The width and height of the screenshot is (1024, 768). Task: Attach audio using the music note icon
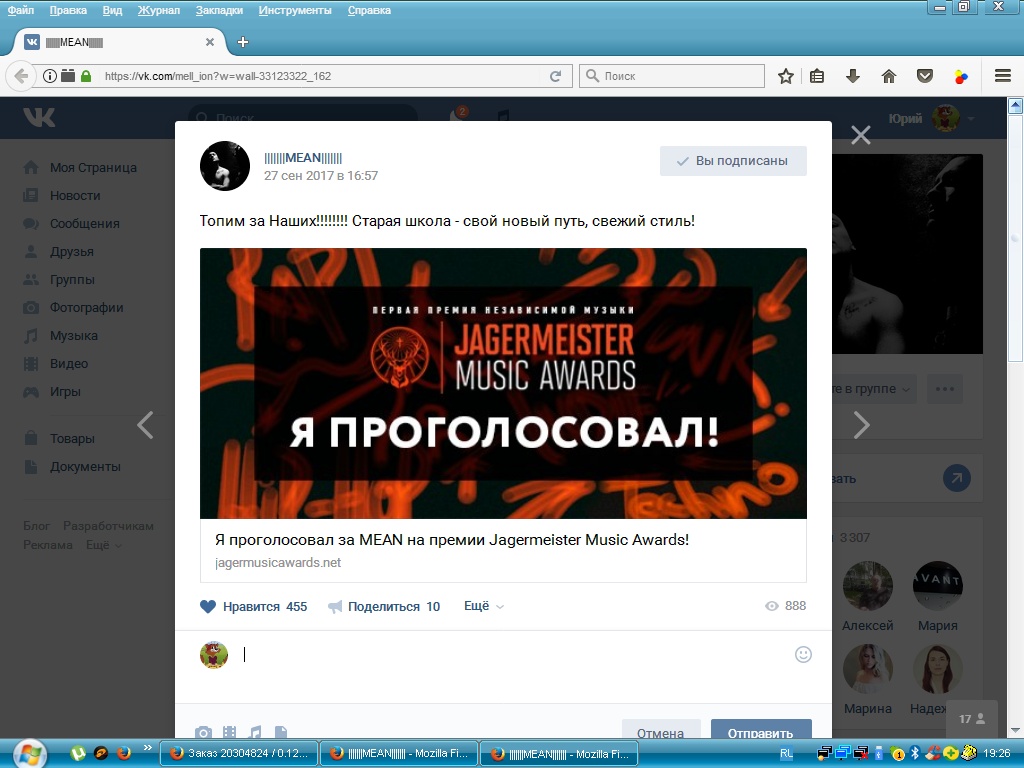tap(255, 732)
